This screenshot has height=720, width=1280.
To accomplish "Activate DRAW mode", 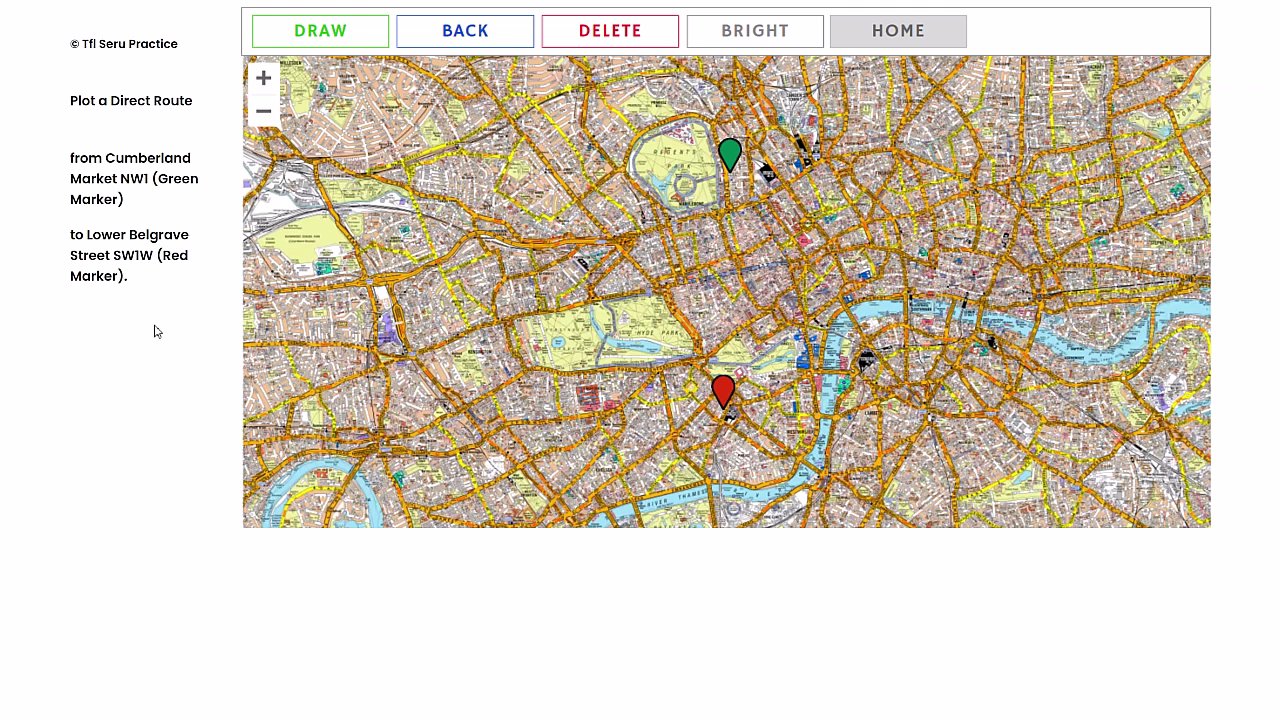I will pos(320,31).
